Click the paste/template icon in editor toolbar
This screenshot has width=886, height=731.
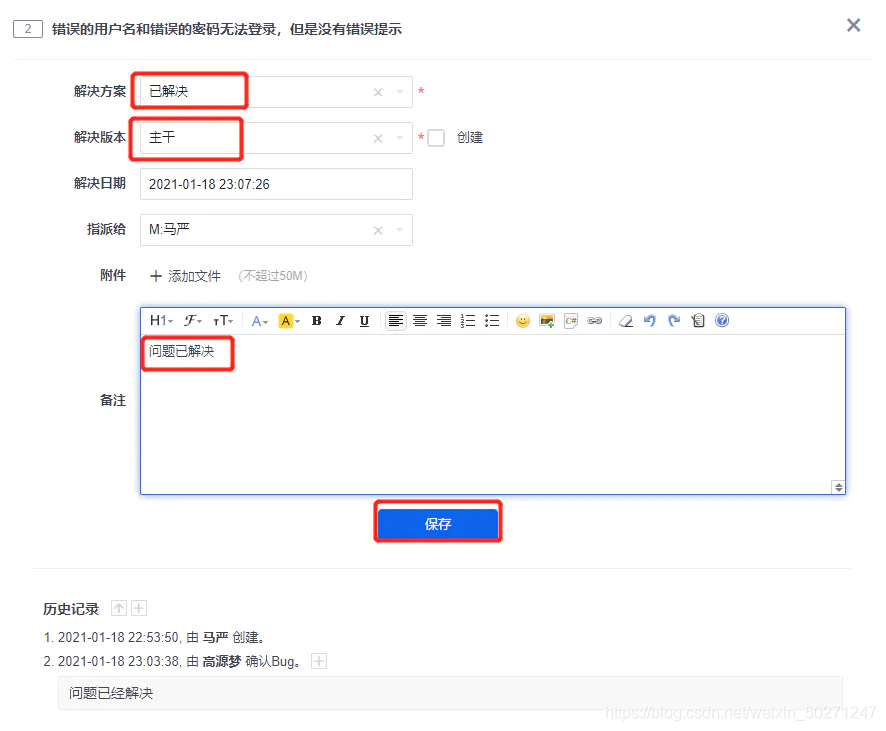[x=698, y=321]
